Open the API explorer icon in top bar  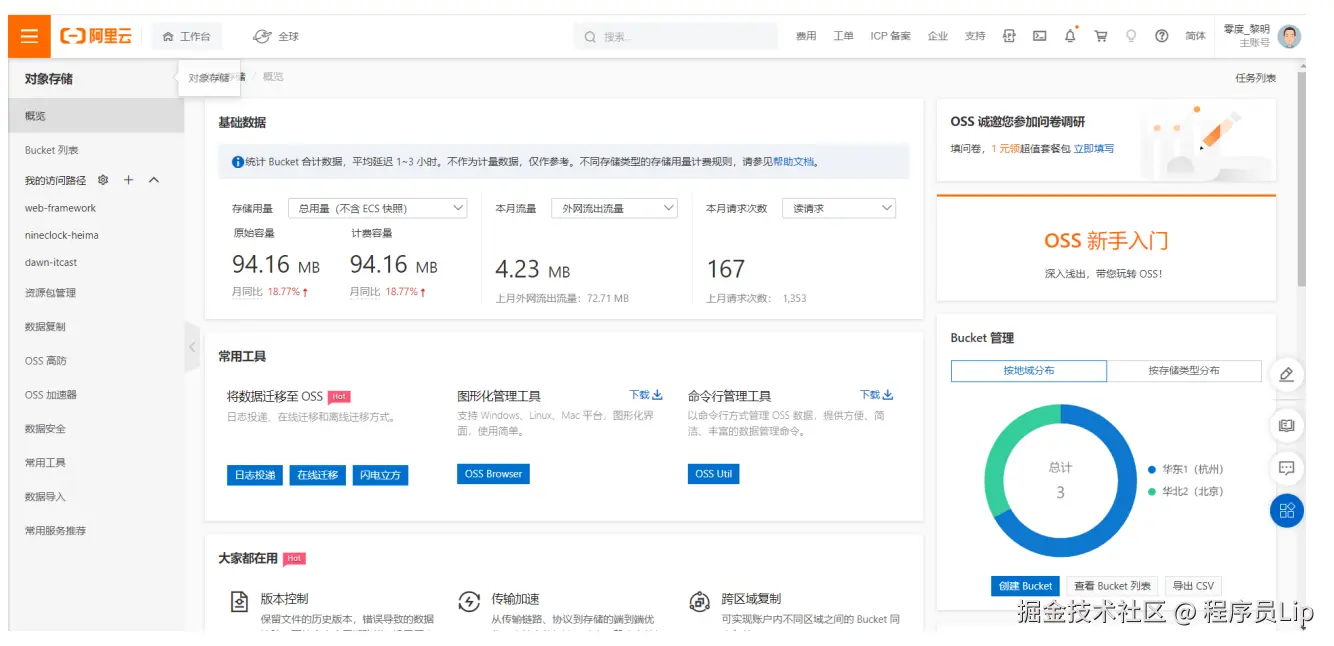[1009, 36]
